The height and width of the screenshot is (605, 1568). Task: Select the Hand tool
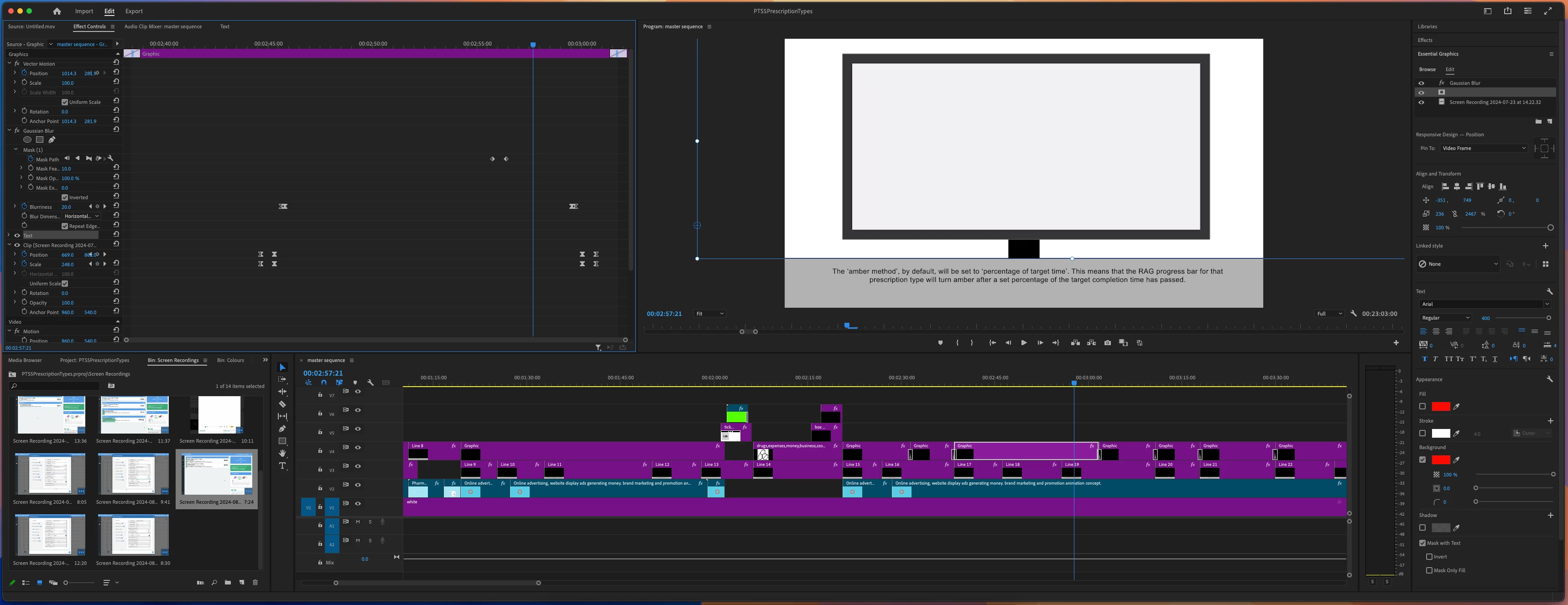282,454
